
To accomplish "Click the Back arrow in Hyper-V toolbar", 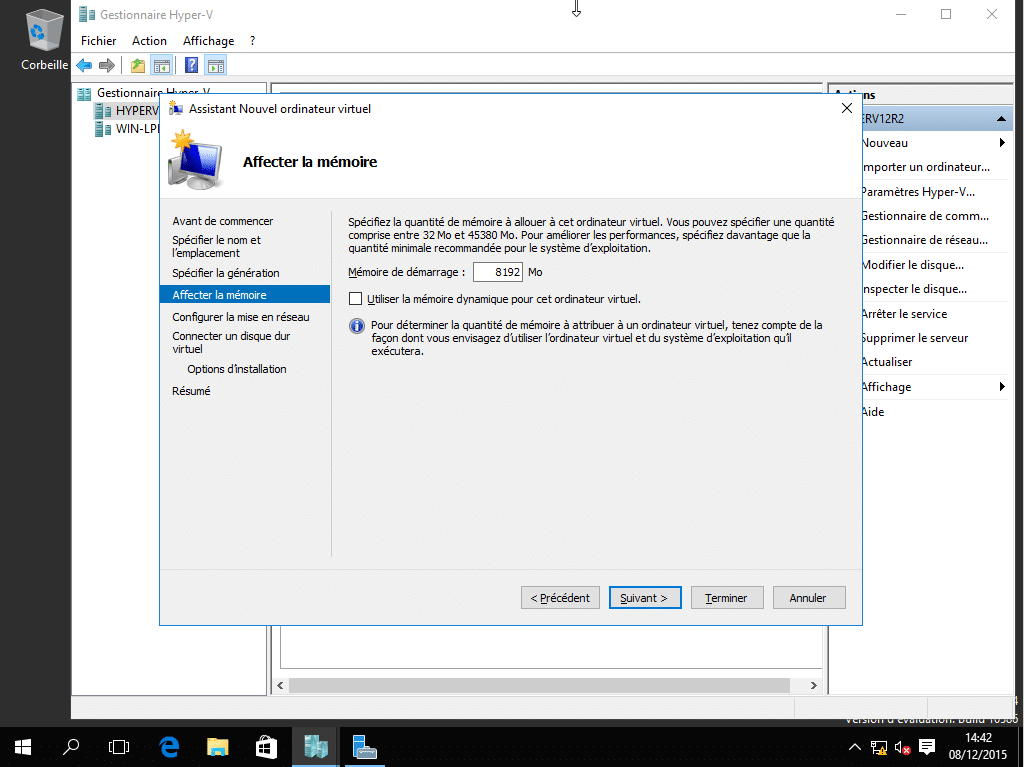I will point(84,65).
